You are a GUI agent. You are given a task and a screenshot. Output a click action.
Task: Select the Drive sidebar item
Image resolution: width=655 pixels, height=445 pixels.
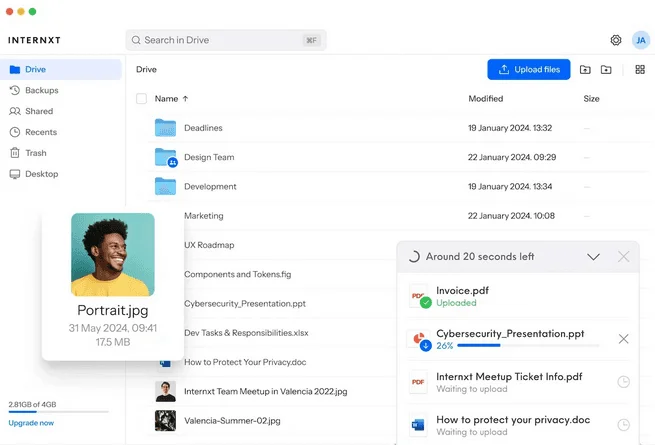pos(61,69)
